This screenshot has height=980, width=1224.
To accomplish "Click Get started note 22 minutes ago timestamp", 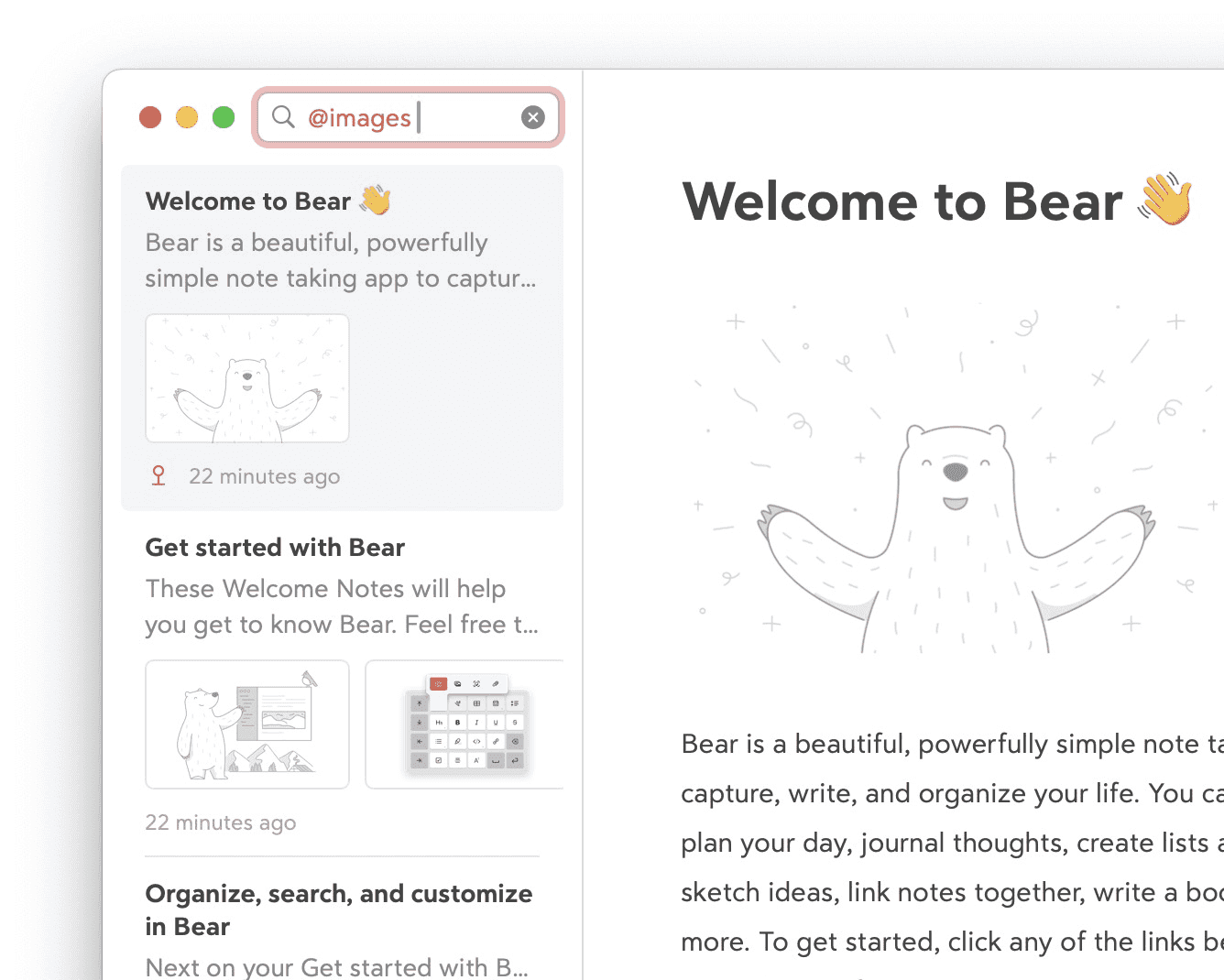I will (221, 822).
